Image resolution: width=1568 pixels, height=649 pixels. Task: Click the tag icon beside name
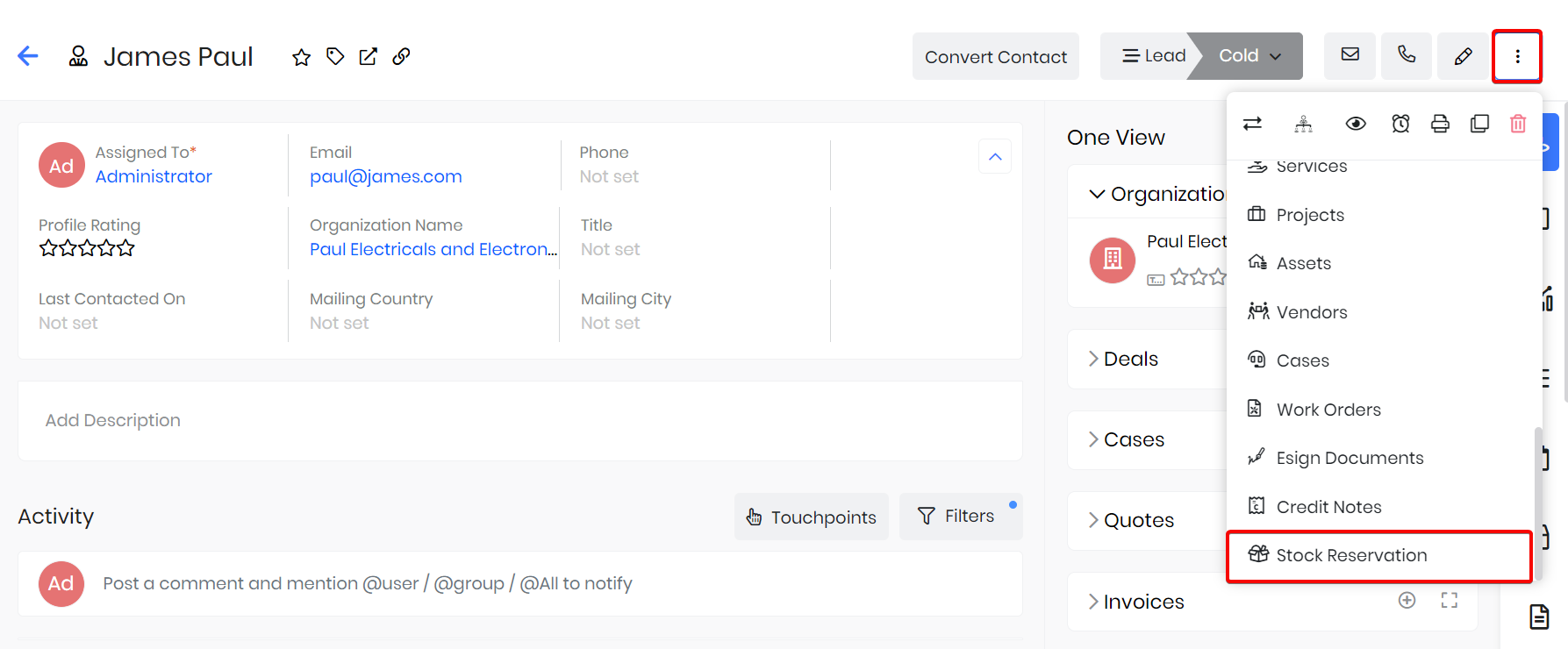[335, 57]
